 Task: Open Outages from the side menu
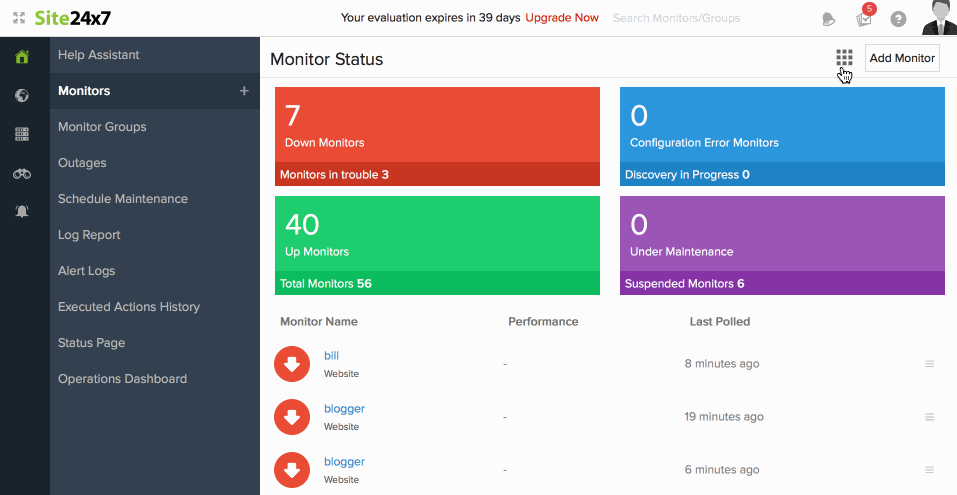[82, 163]
